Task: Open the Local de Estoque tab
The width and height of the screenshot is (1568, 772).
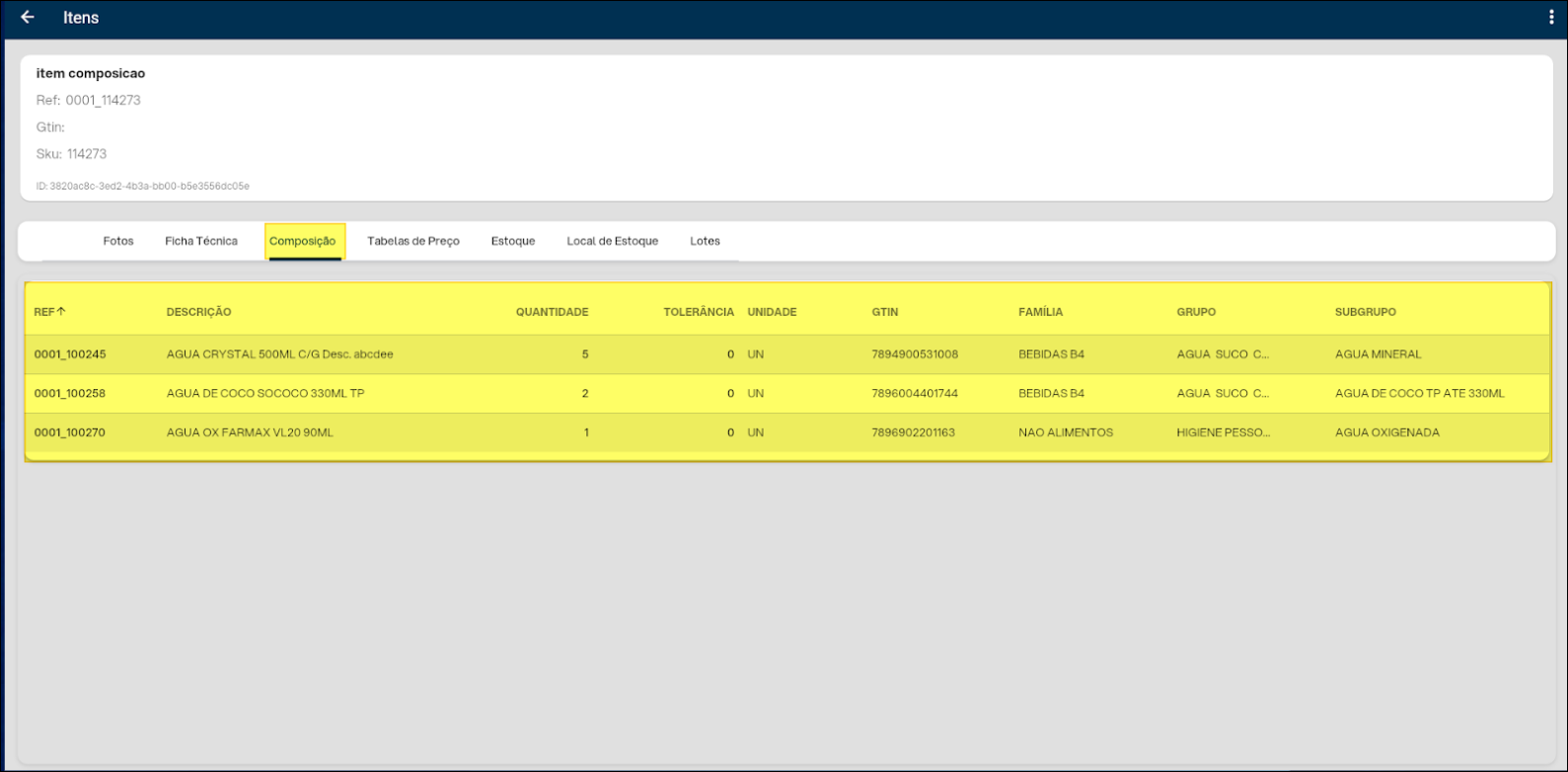Action: 612,241
